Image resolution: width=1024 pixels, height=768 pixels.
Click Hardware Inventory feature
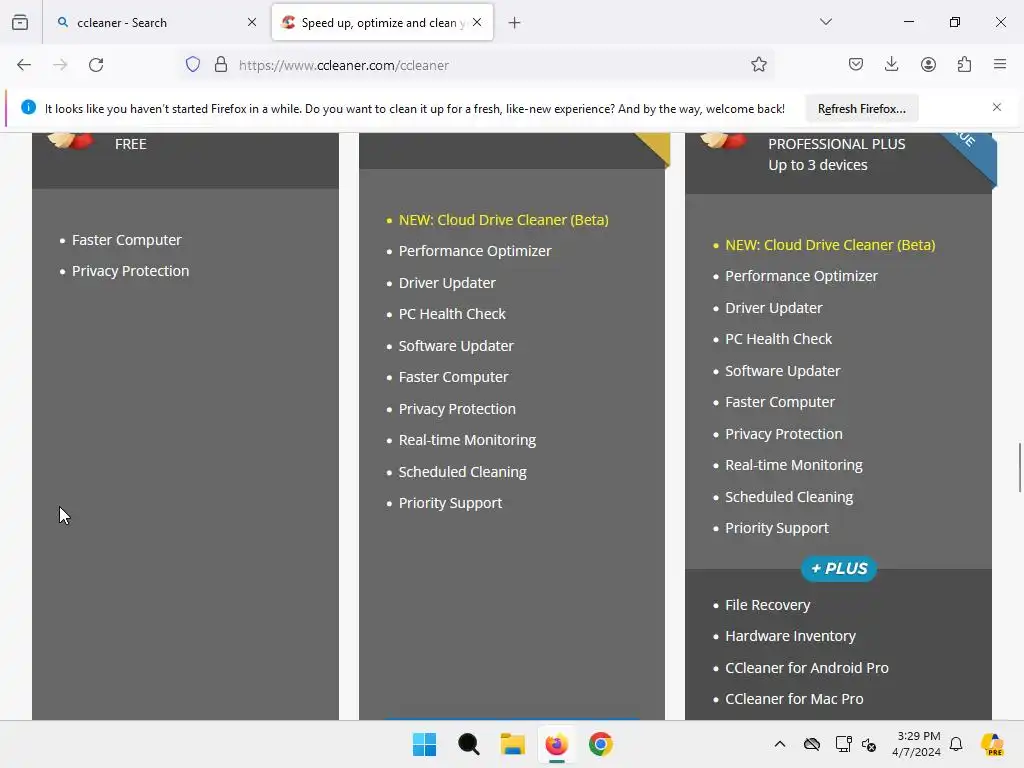point(790,636)
